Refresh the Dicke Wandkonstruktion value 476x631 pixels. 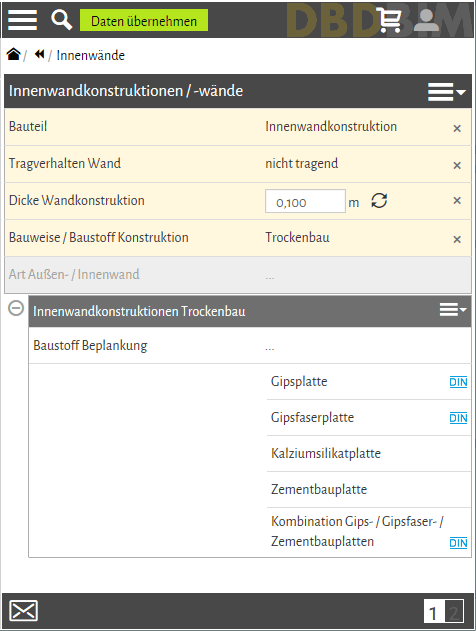click(x=379, y=200)
